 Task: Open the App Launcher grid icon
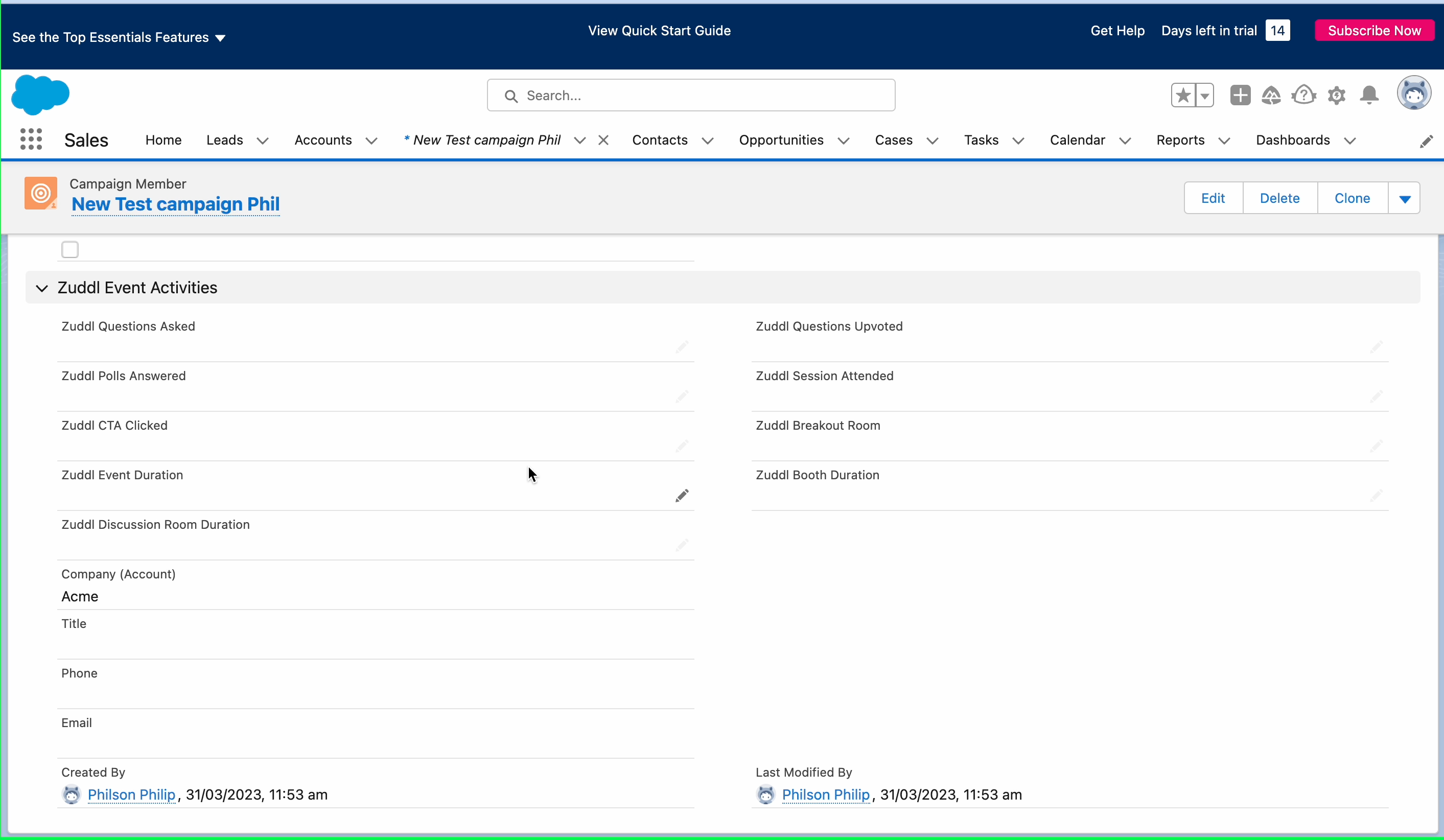(x=31, y=139)
